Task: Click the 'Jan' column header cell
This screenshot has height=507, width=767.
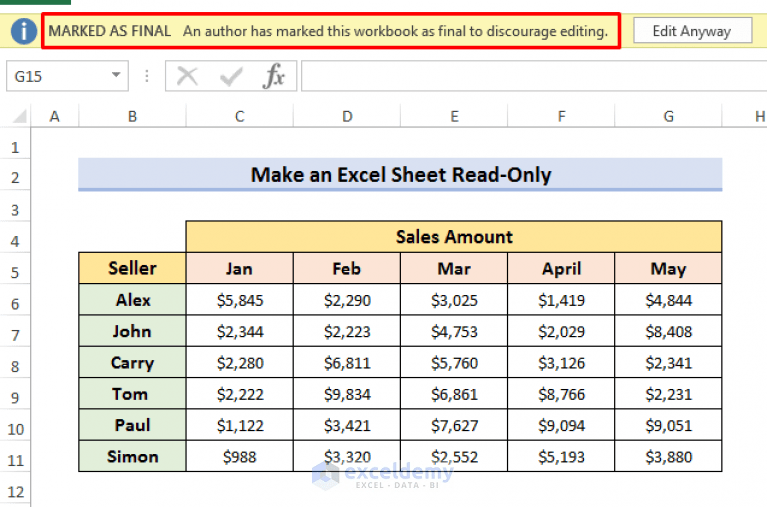Action: (x=239, y=268)
